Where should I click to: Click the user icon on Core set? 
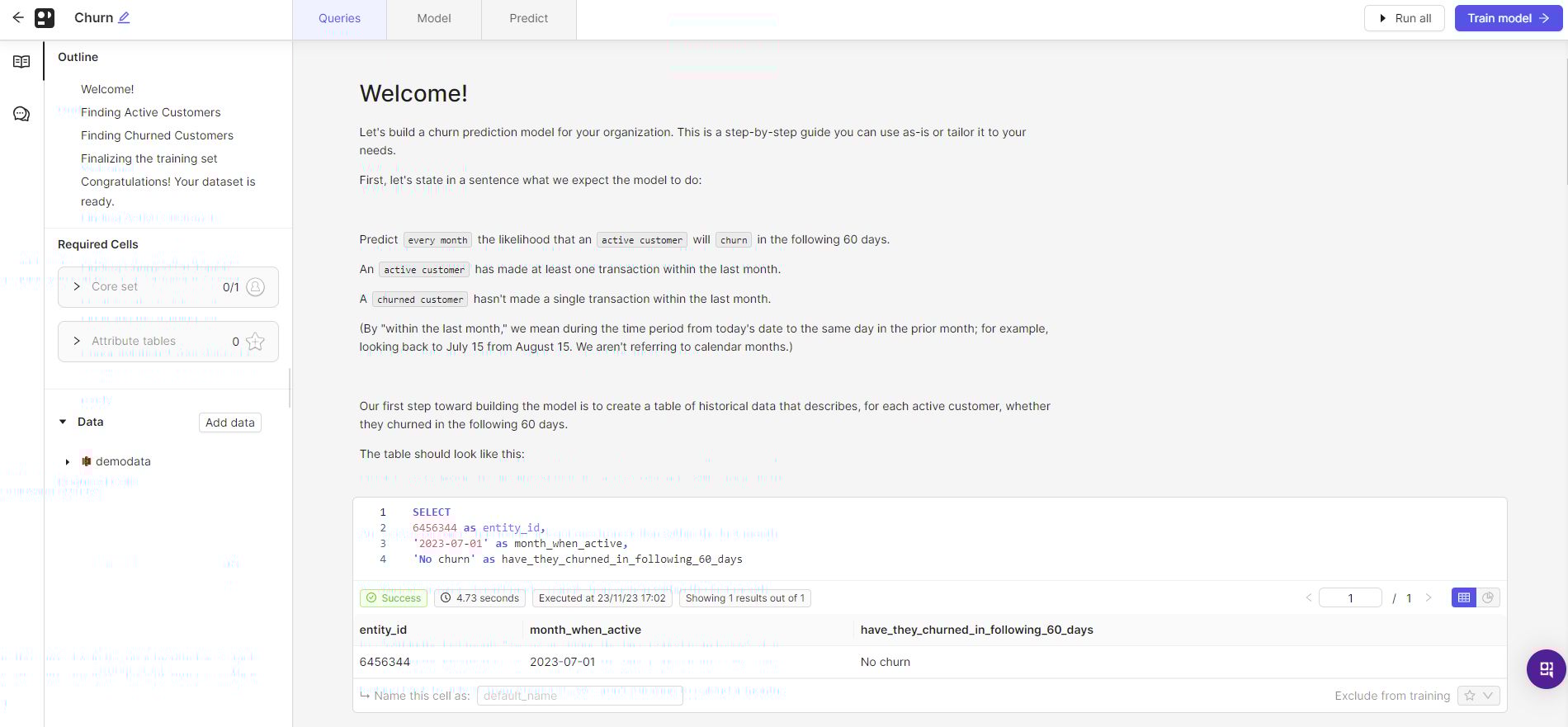click(x=256, y=287)
